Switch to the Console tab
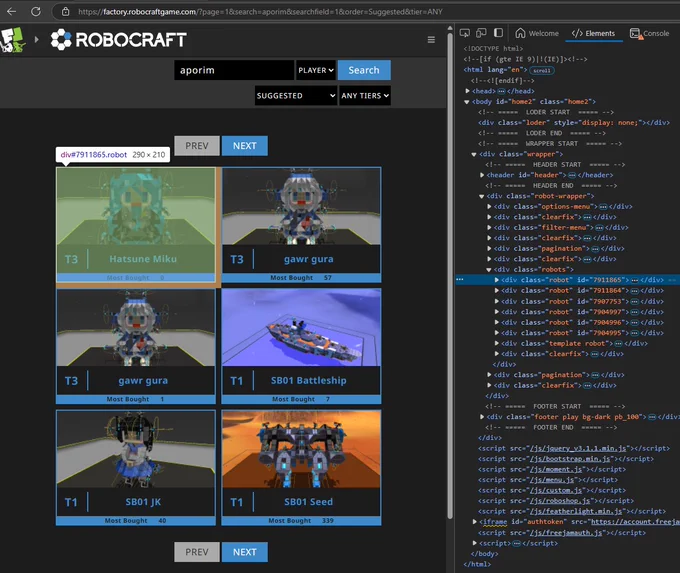The width and height of the screenshot is (680, 573). tap(649, 33)
